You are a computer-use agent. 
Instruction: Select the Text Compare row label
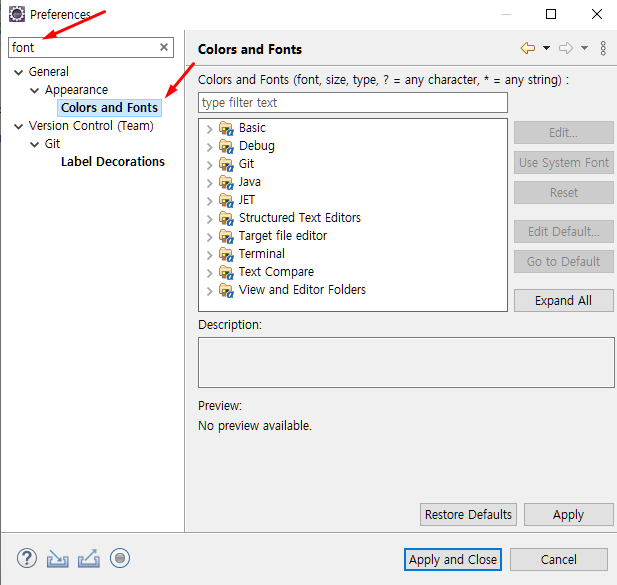click(276, 272)
